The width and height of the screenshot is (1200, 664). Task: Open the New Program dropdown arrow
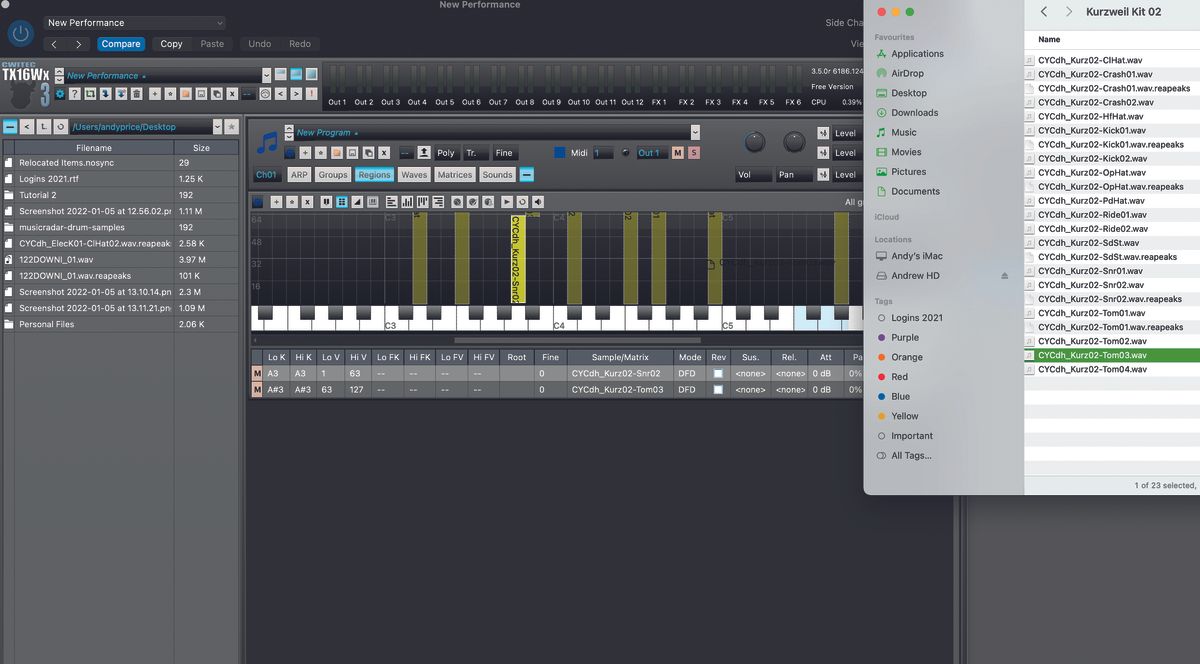tap(696, 132)
